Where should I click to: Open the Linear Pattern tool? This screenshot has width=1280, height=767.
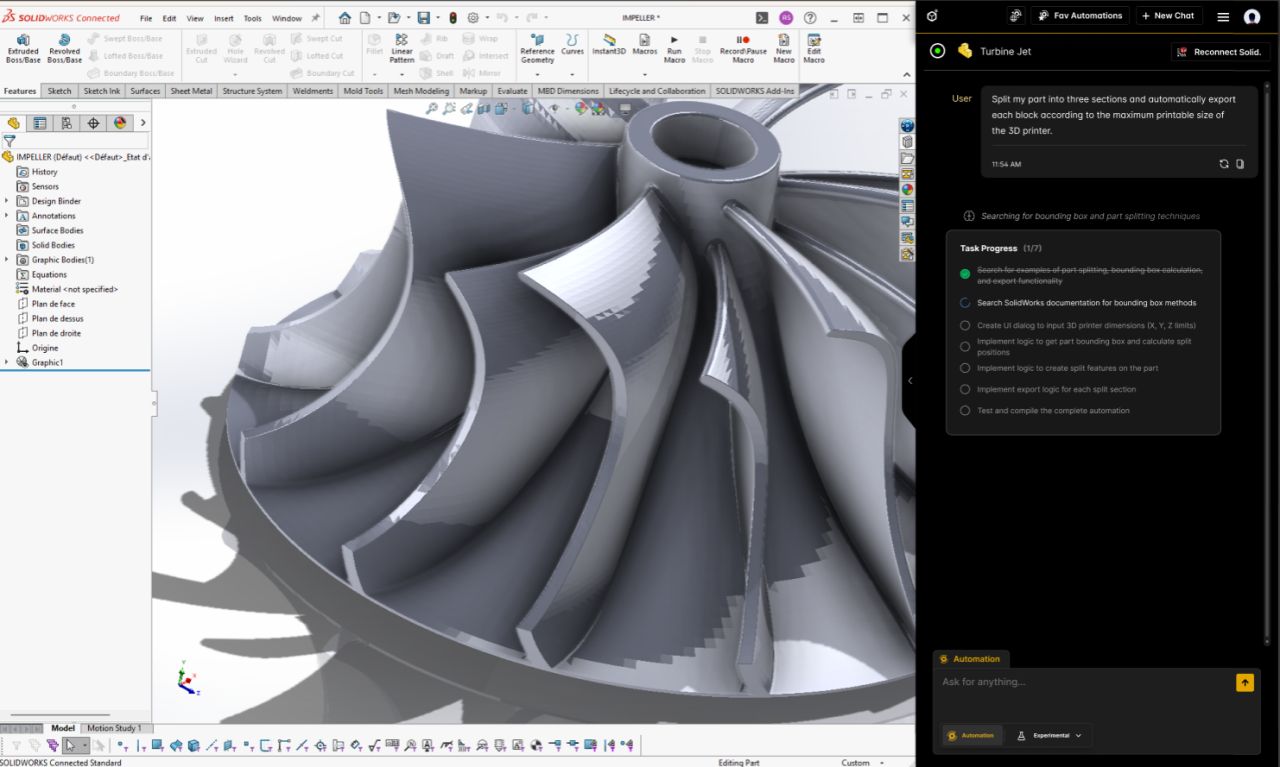click(402, 48)
